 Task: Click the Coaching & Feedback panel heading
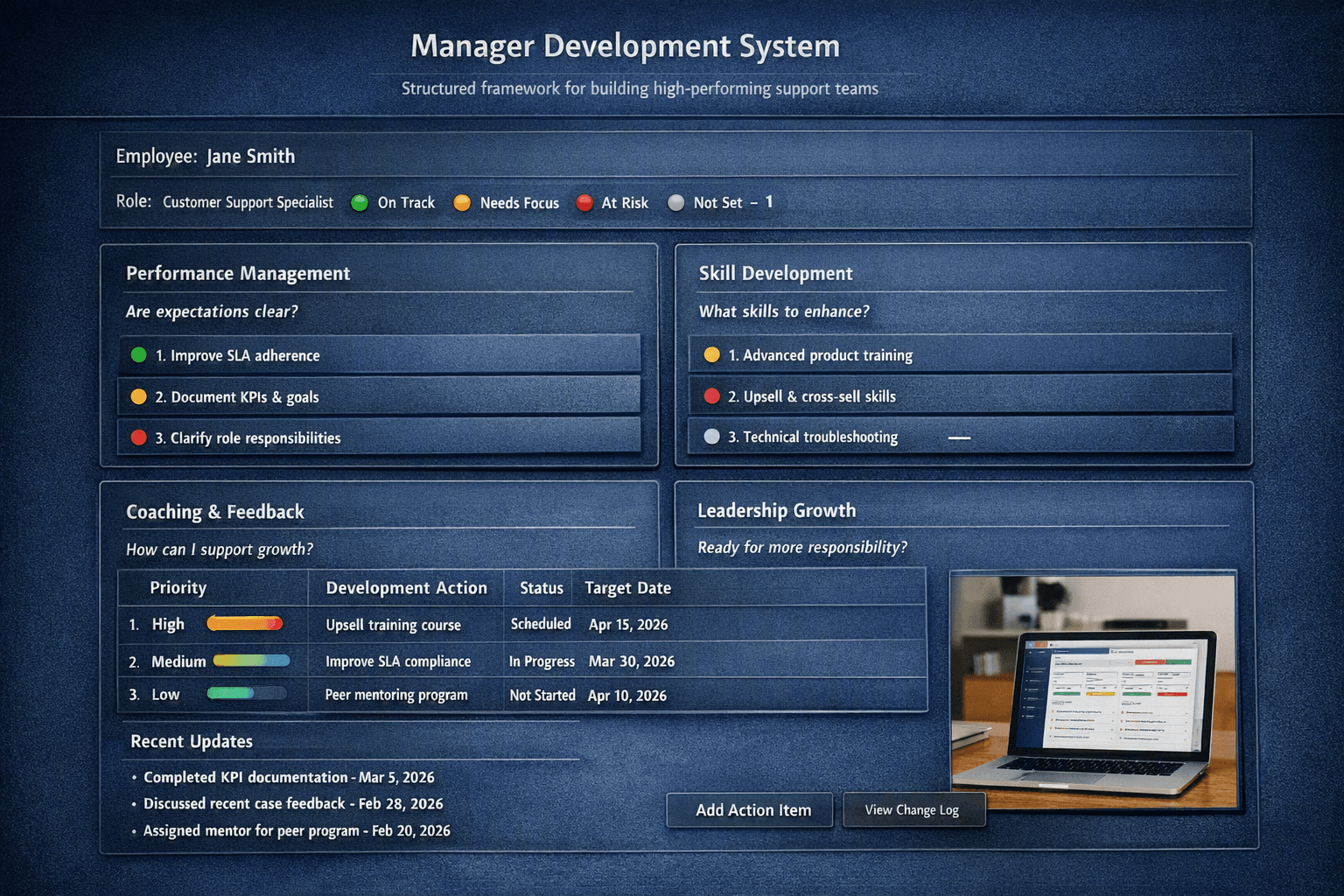215,512
